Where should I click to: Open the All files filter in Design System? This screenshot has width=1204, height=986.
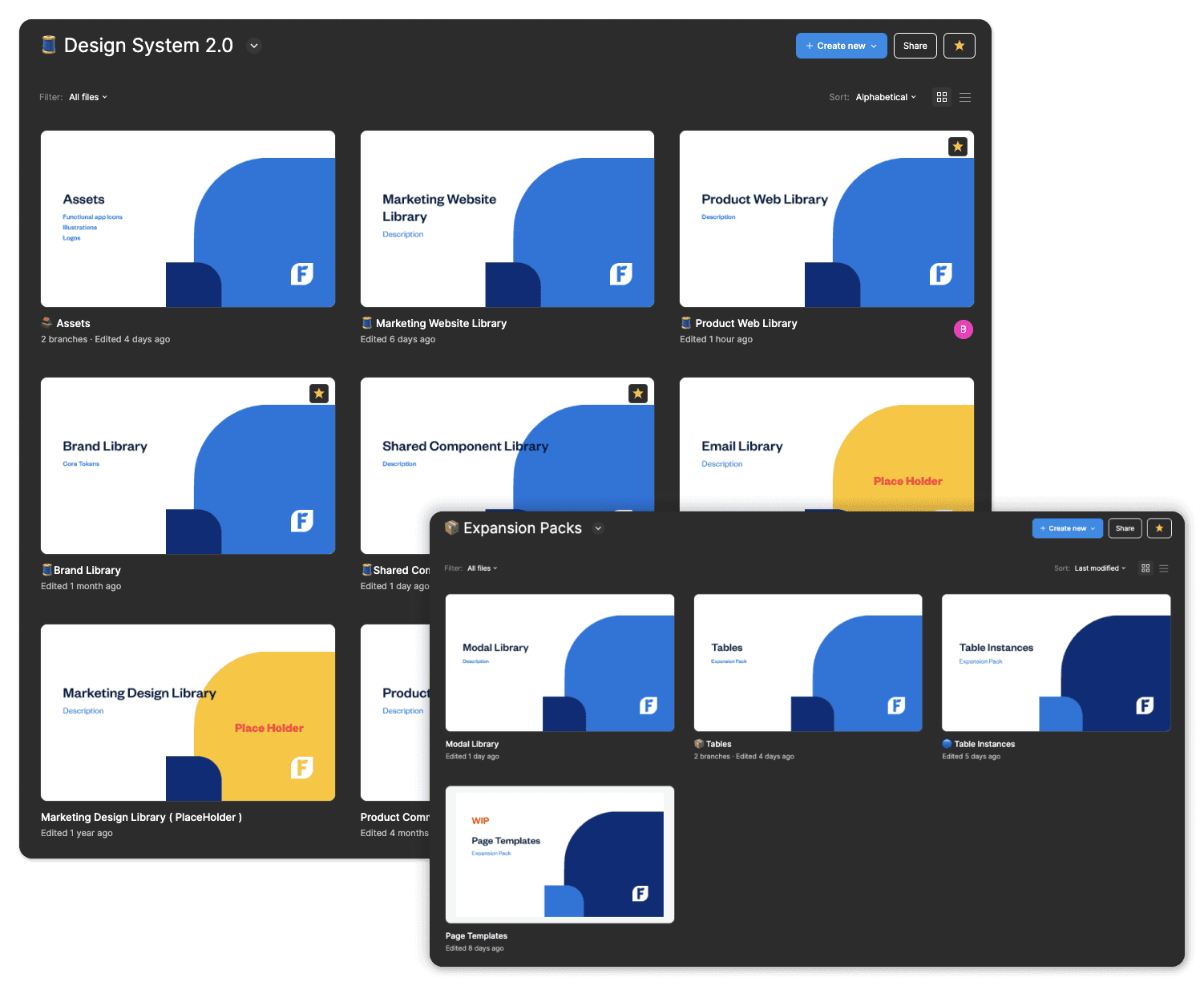pos(87,97)
